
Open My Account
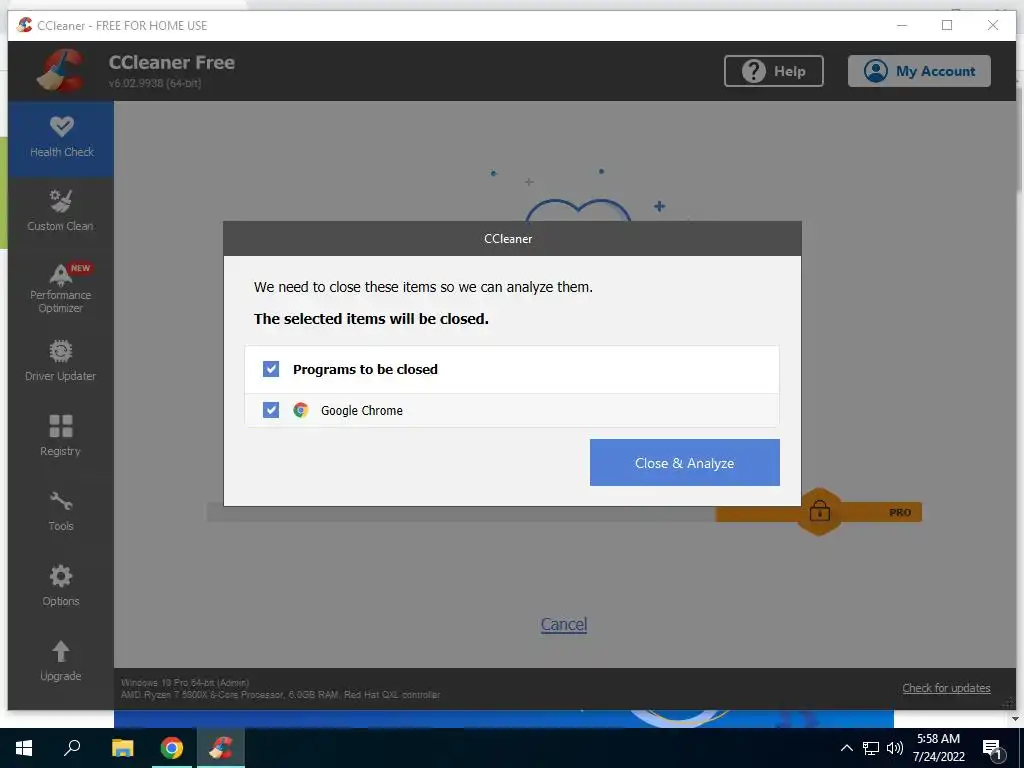click(919, 71)
